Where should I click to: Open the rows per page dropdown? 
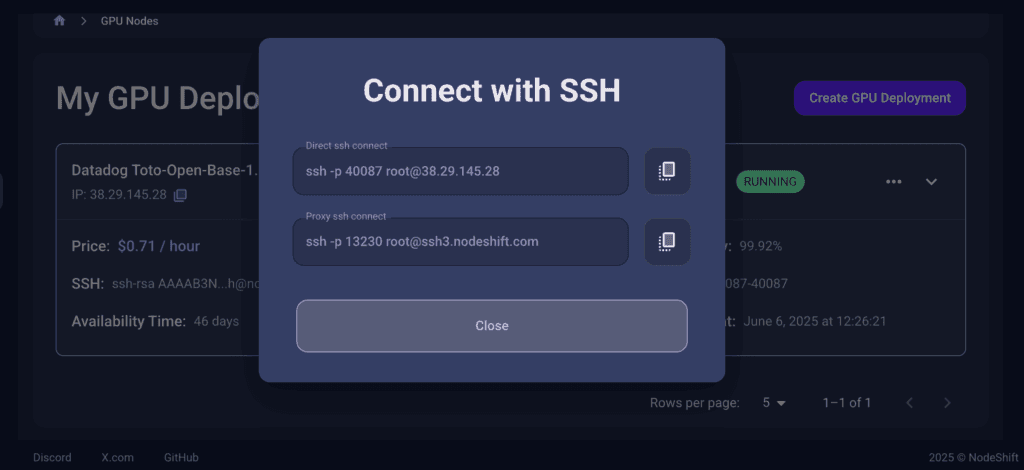[774, 403]
